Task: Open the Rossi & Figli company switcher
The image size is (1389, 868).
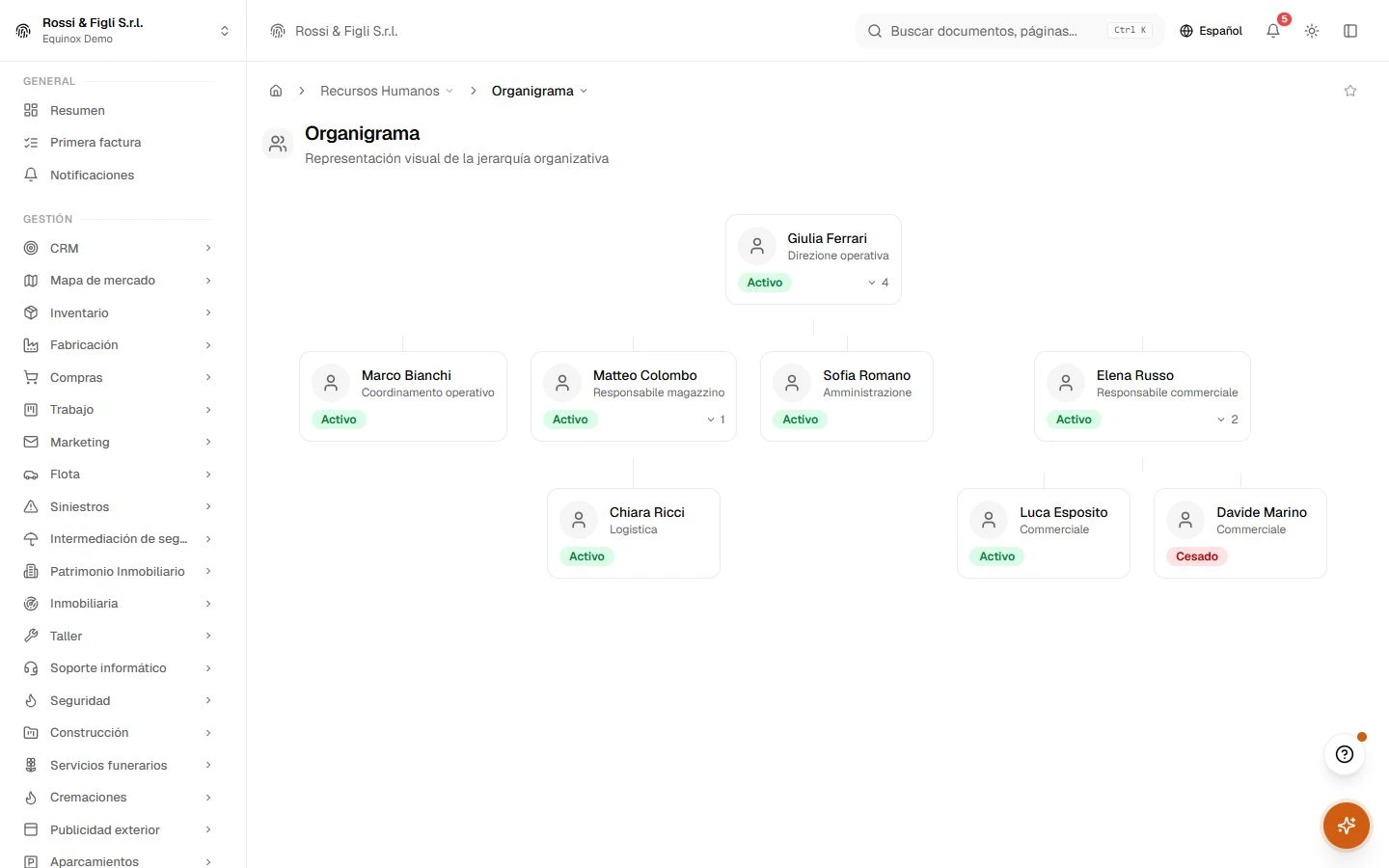Action: pyautogui.click(x=123, y=31)
